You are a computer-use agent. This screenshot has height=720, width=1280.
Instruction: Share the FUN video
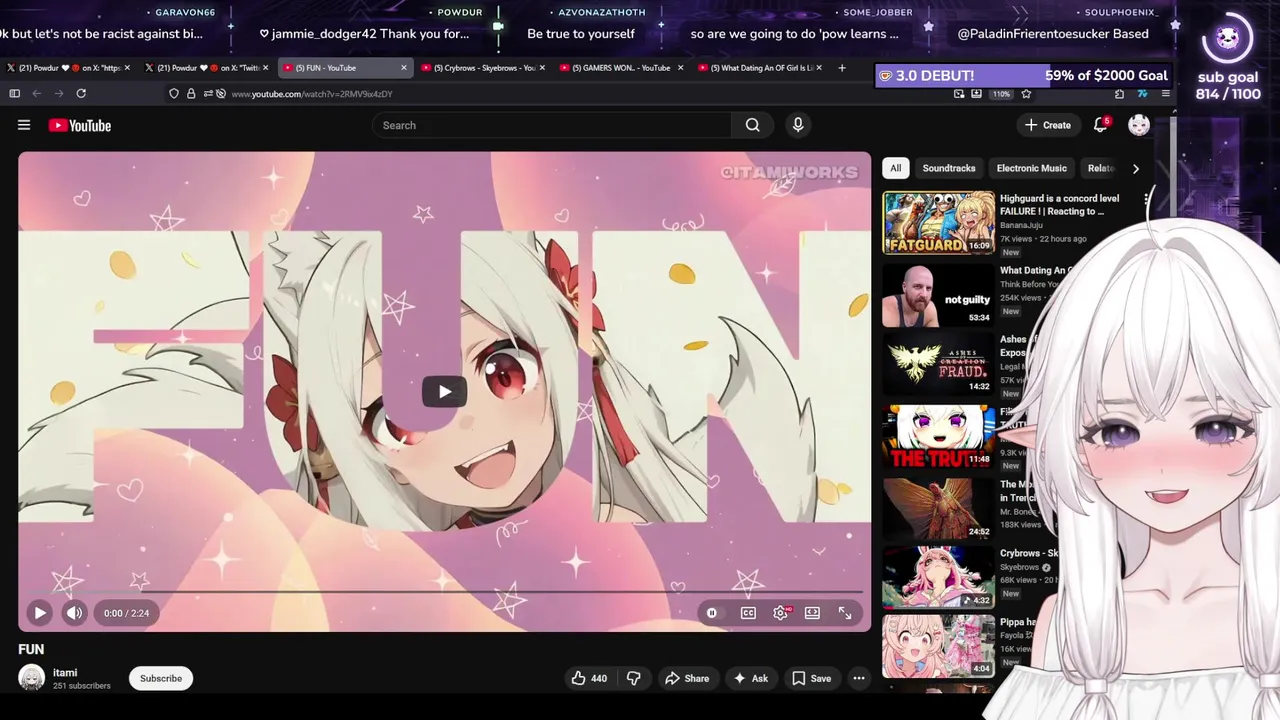687,678
